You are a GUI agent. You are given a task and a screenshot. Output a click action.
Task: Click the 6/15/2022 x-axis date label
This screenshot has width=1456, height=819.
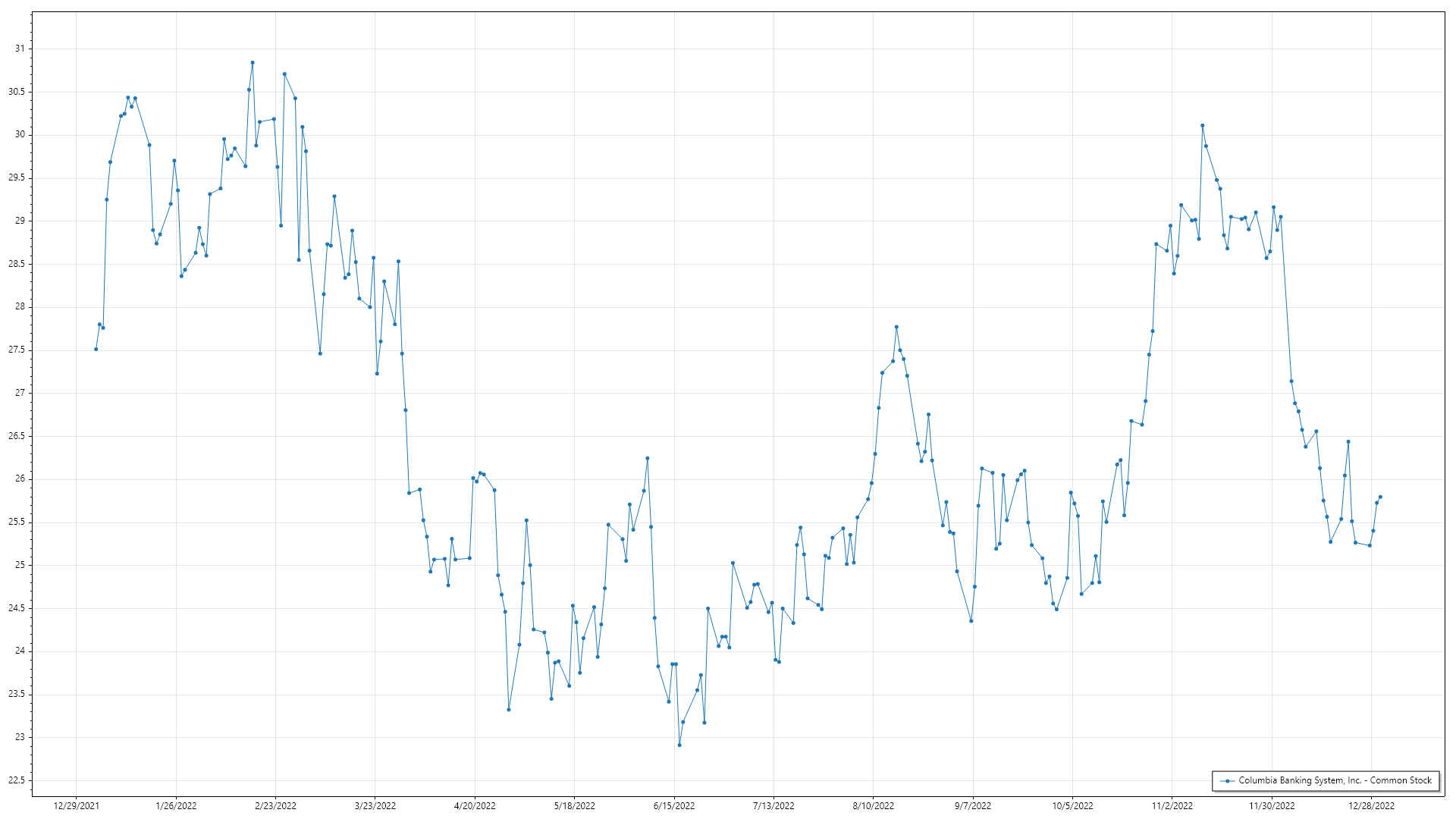pos(674,805)
